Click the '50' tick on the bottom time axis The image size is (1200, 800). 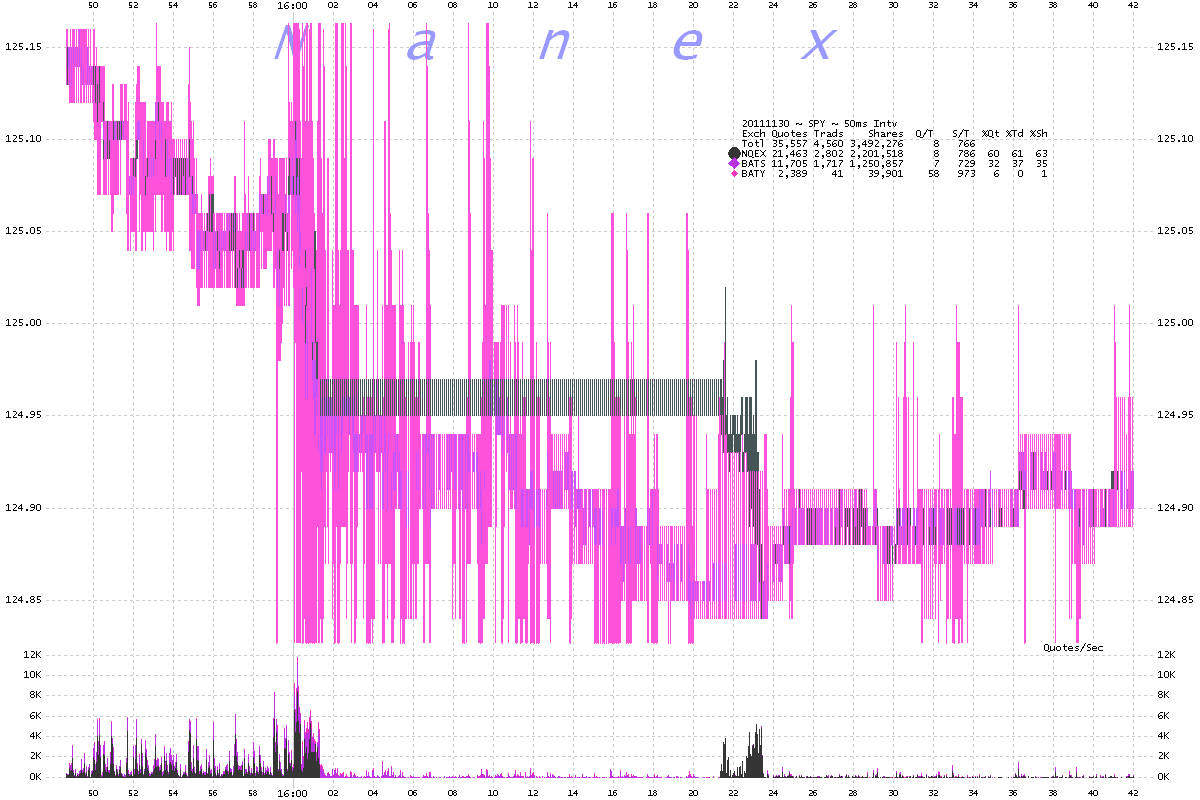(x=93, y=793)
